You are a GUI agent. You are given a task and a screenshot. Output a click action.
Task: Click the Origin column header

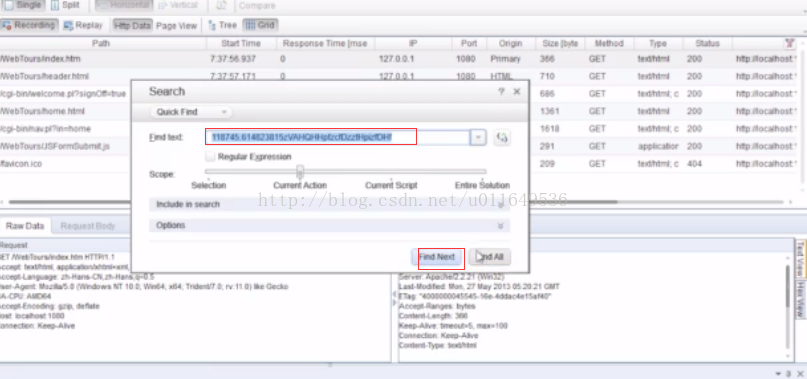pos(510,43)
